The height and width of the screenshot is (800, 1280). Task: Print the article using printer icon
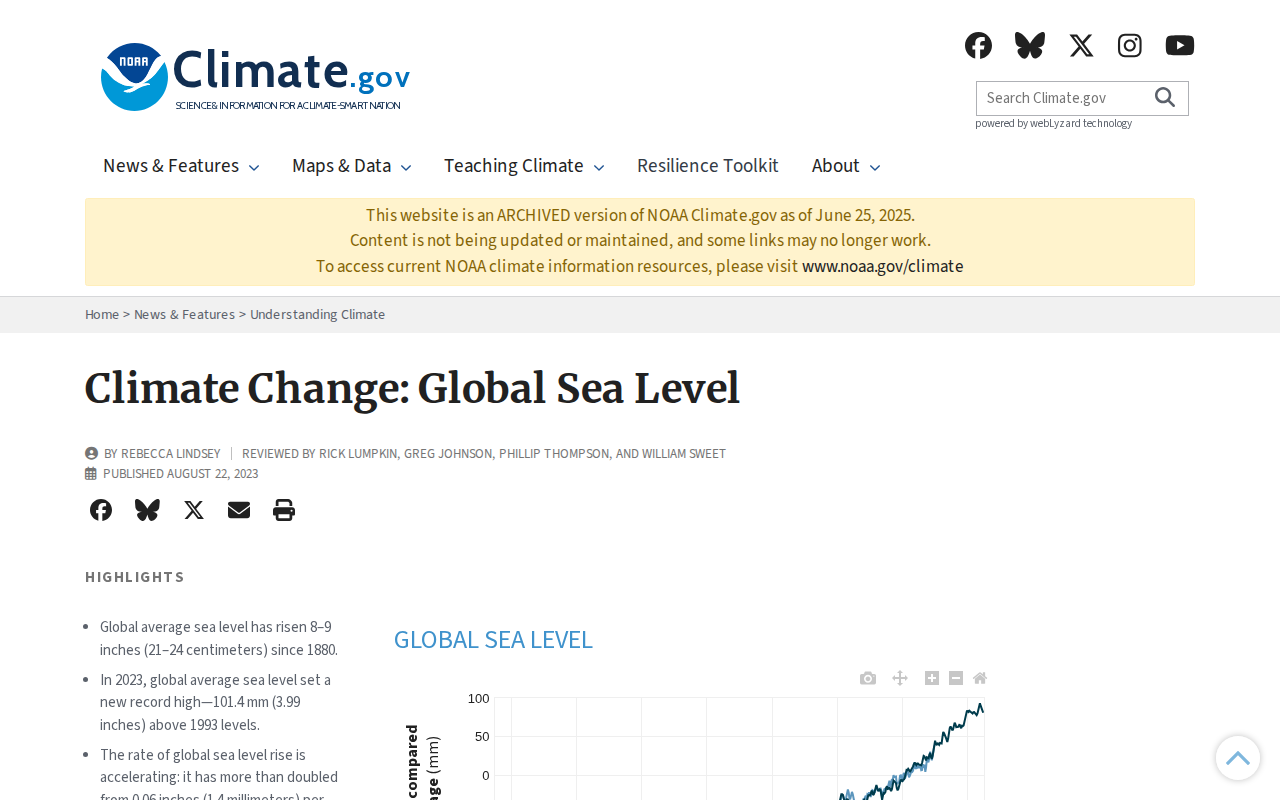click(284, 510)
